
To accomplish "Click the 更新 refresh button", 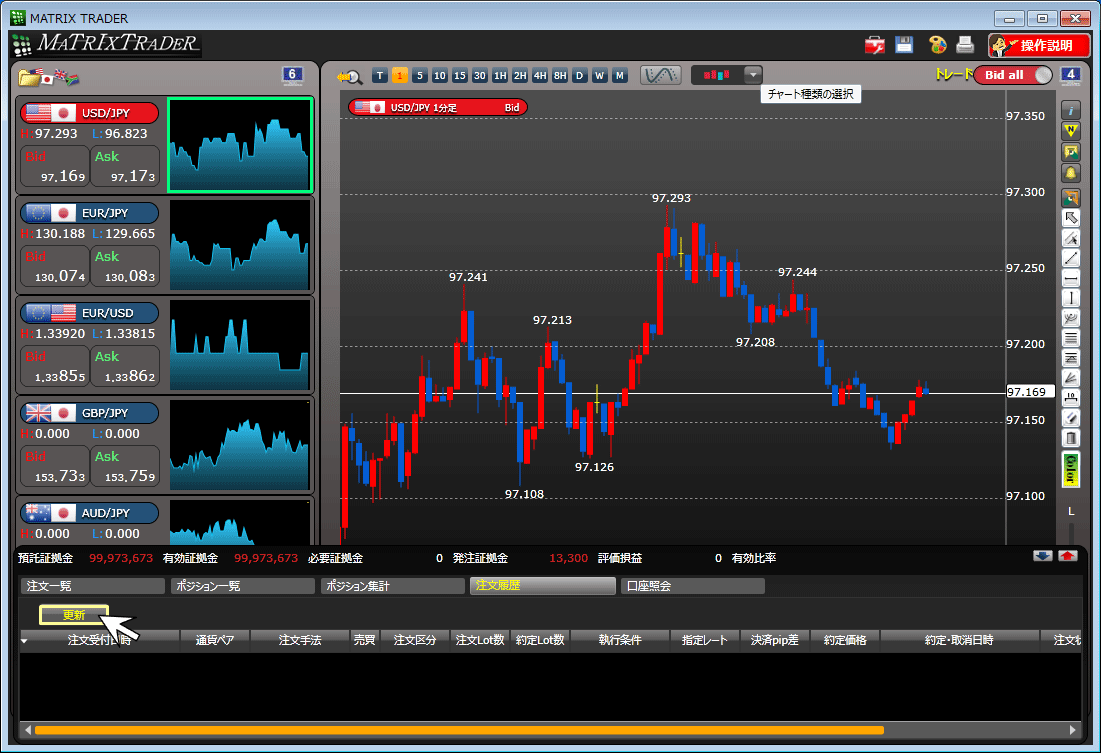I will (74, 615).
